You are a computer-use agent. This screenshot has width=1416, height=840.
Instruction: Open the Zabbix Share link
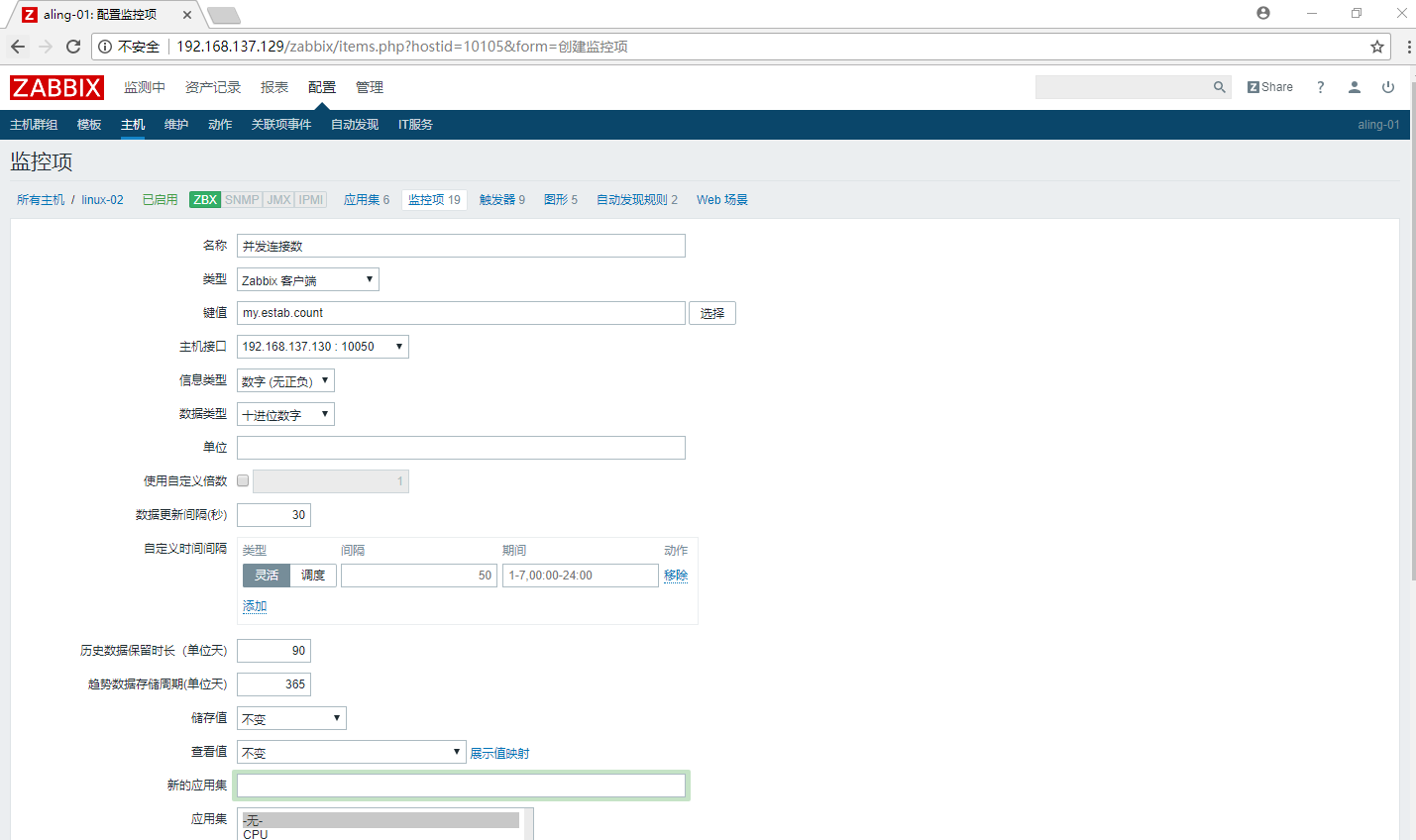pos(1270,87)
